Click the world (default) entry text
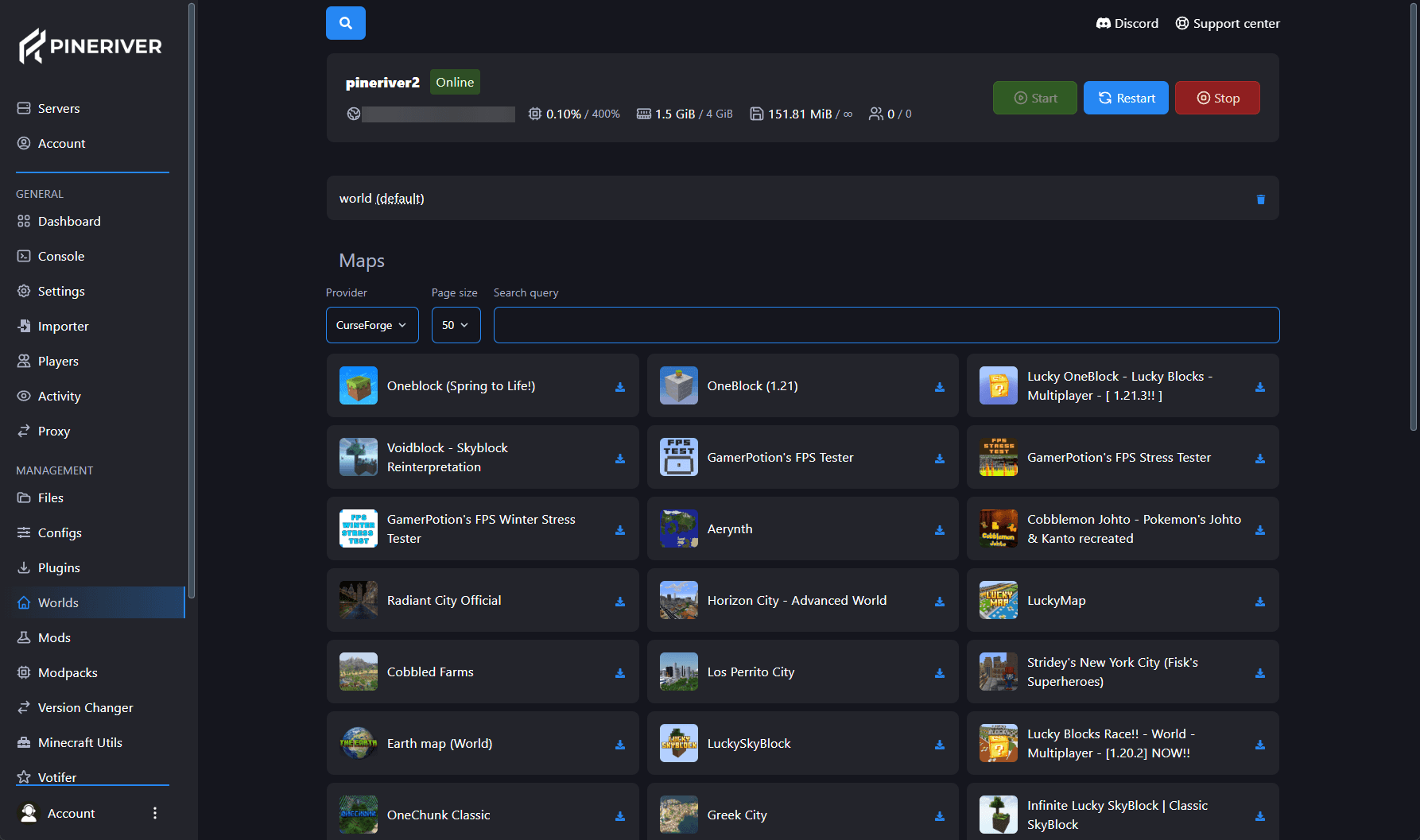 [x=382, y=198]
